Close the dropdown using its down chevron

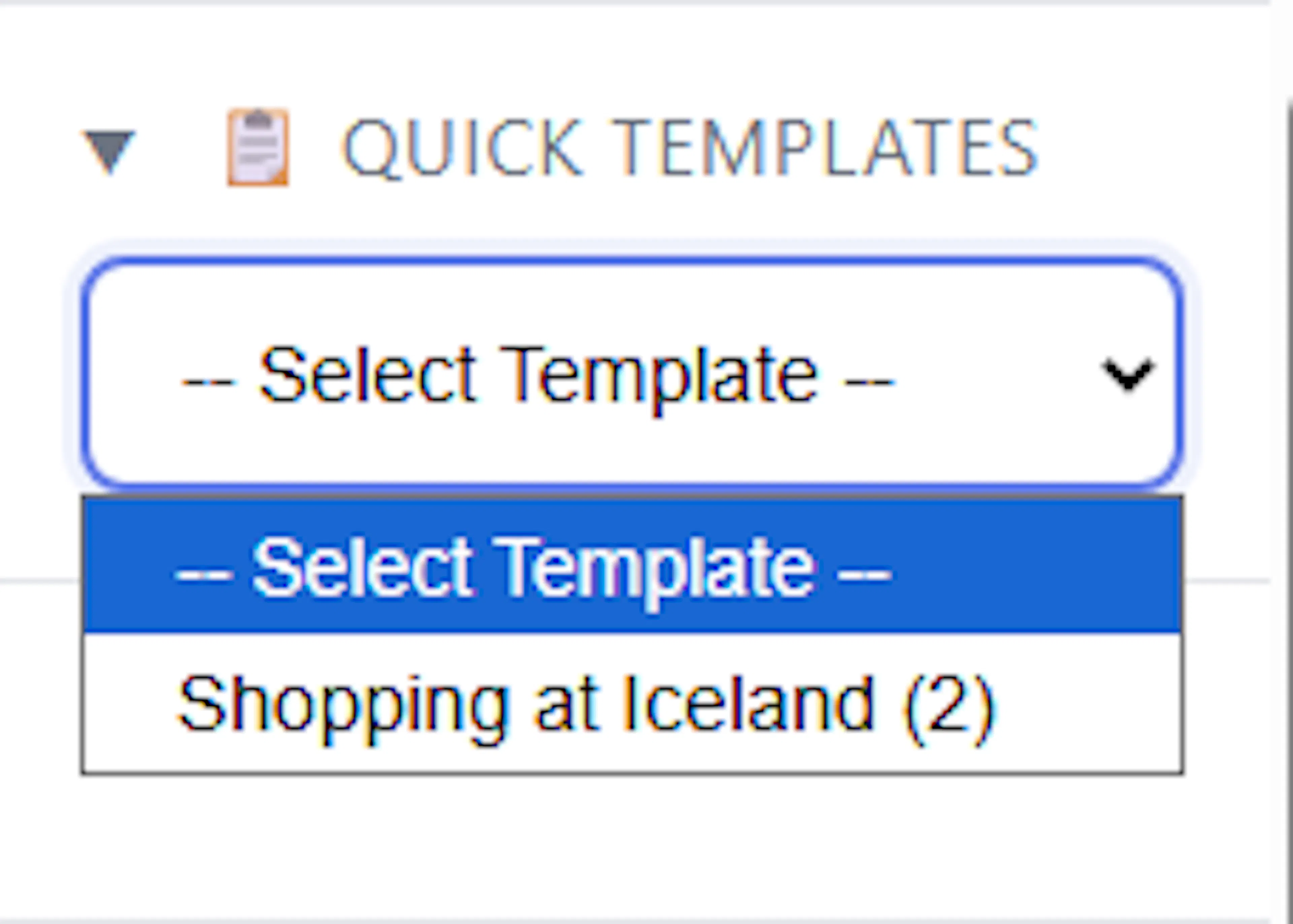1127,375
